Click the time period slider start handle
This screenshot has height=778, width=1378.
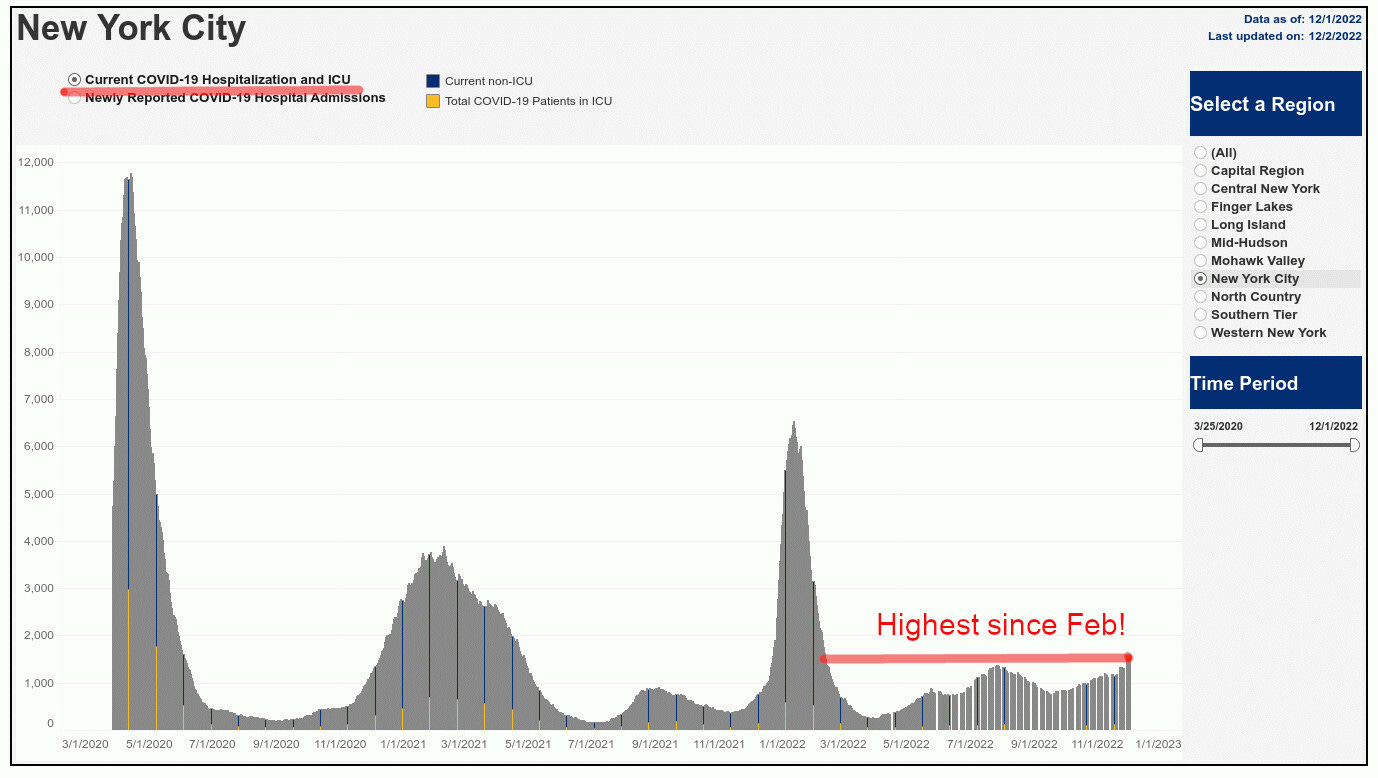(1198, 445)
